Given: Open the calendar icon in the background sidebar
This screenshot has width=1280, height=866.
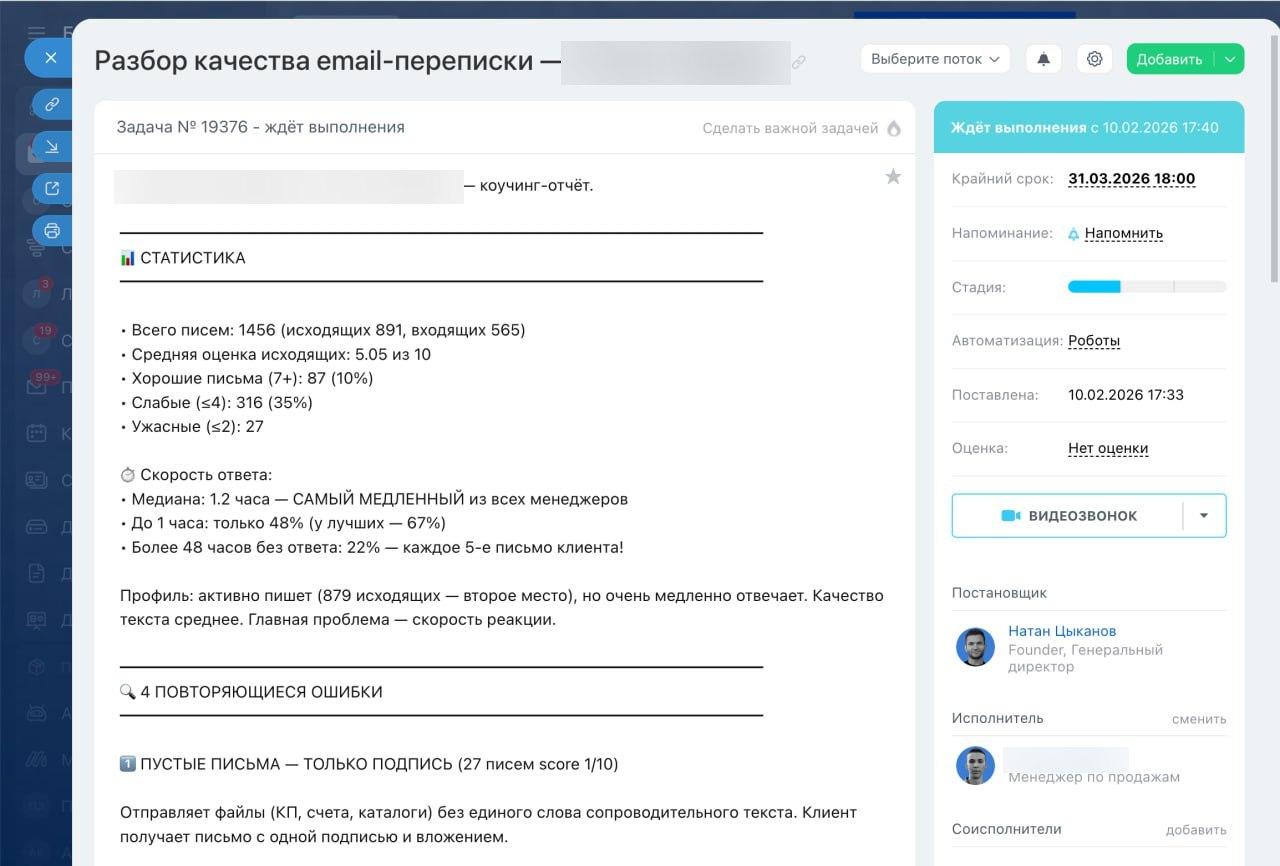Looking at the screenshot, I should pyautogui.click(x=37, y=433).
